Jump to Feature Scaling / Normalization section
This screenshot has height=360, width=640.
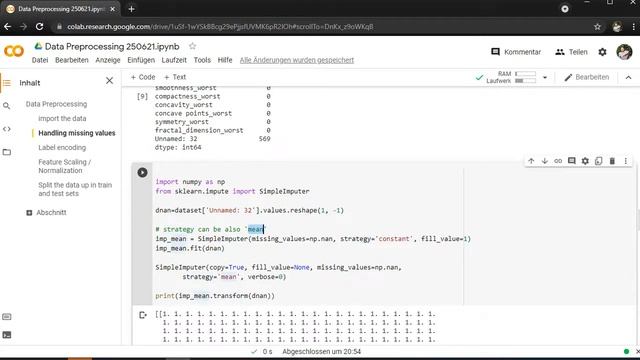(x=64, y=166)
